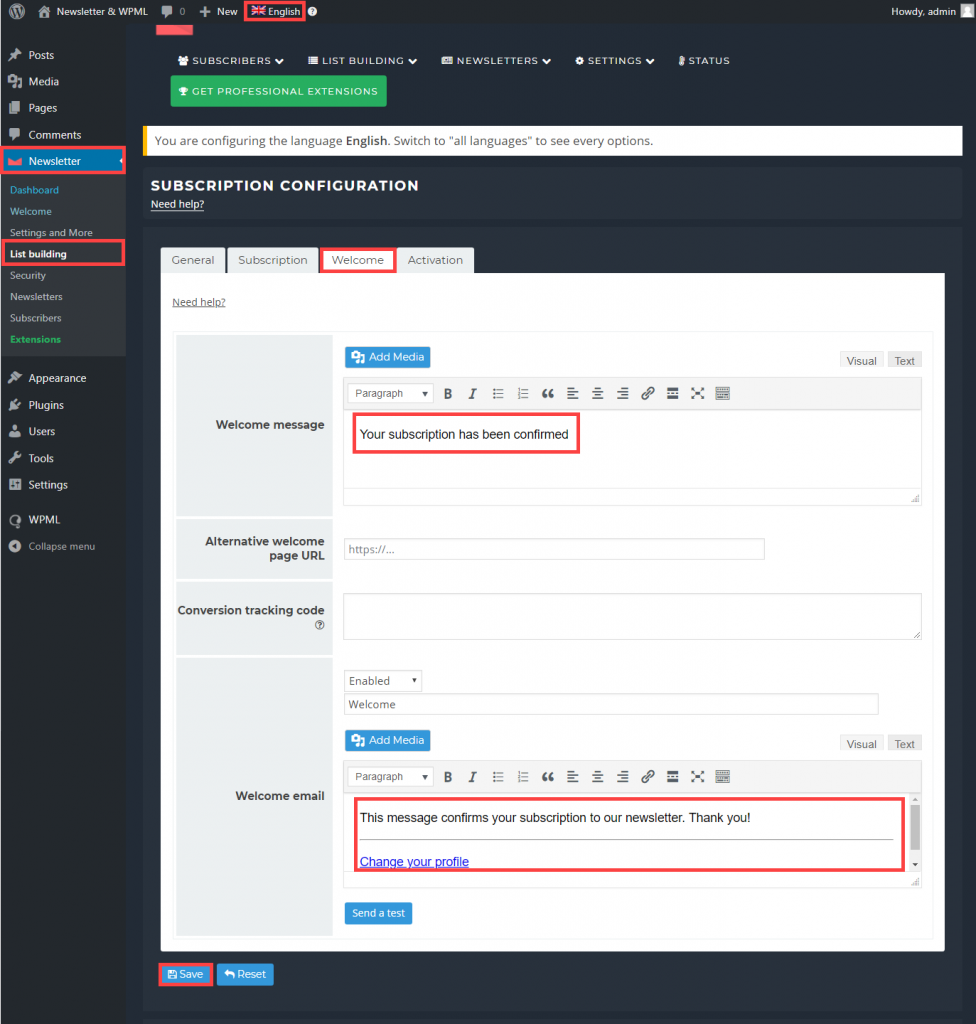Image resolution: width=976 pixels, height=1024 pixels.
Task: Click the Save button
Action: (186, 974)
